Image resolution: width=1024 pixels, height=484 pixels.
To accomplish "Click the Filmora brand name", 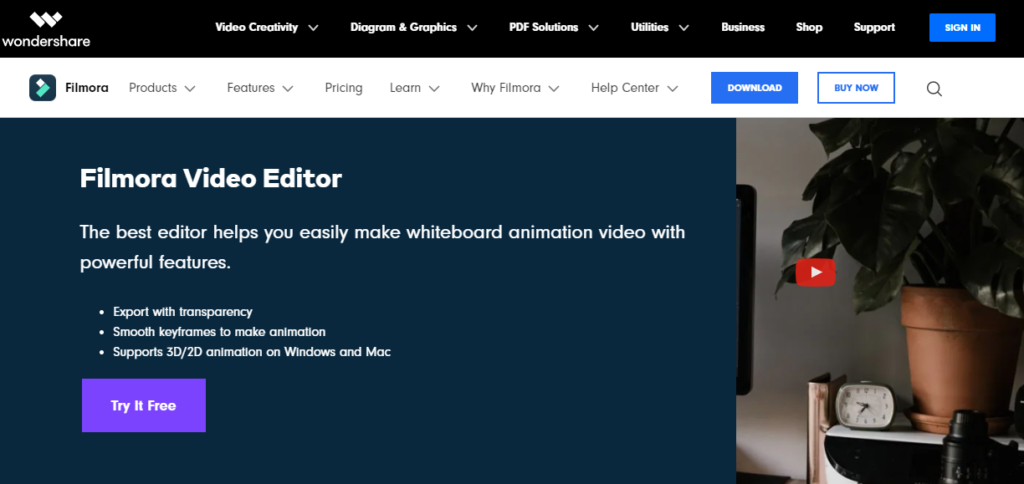I will tap(87, 88).
